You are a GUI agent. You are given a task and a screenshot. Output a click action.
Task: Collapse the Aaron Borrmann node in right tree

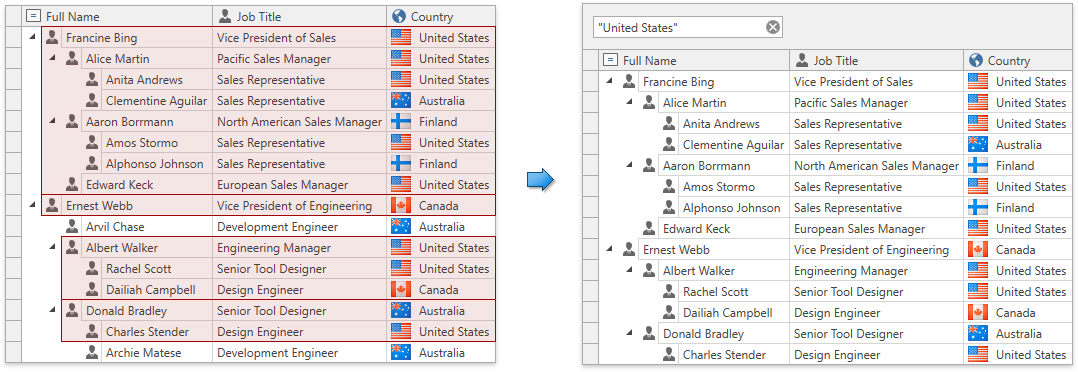click(x=629, y=166)
